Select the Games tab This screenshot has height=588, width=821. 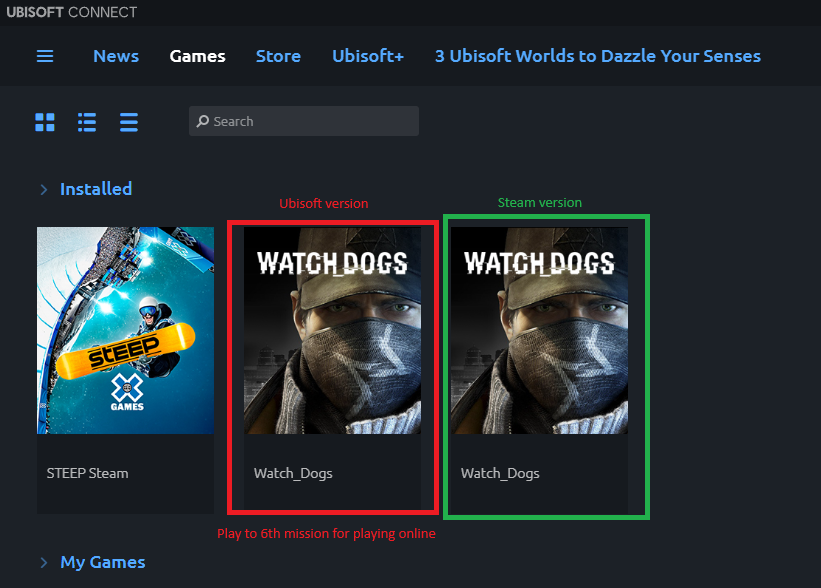click(x=197, y=56)
